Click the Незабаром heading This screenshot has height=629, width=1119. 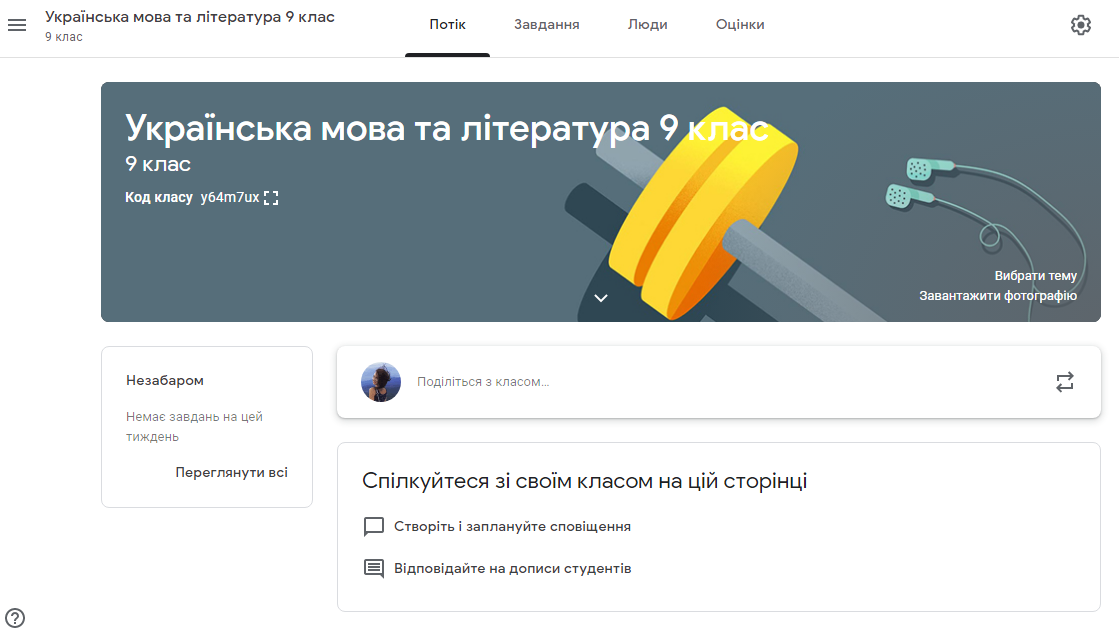165,381
